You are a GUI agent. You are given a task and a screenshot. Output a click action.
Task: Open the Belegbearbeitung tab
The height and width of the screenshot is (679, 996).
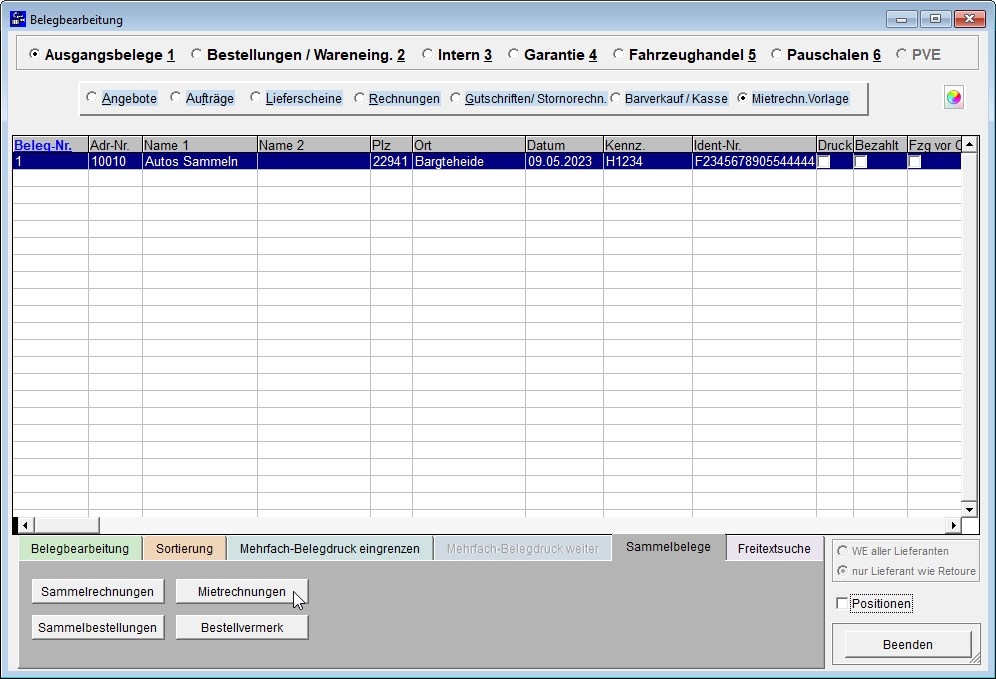(x=79, y=549)
